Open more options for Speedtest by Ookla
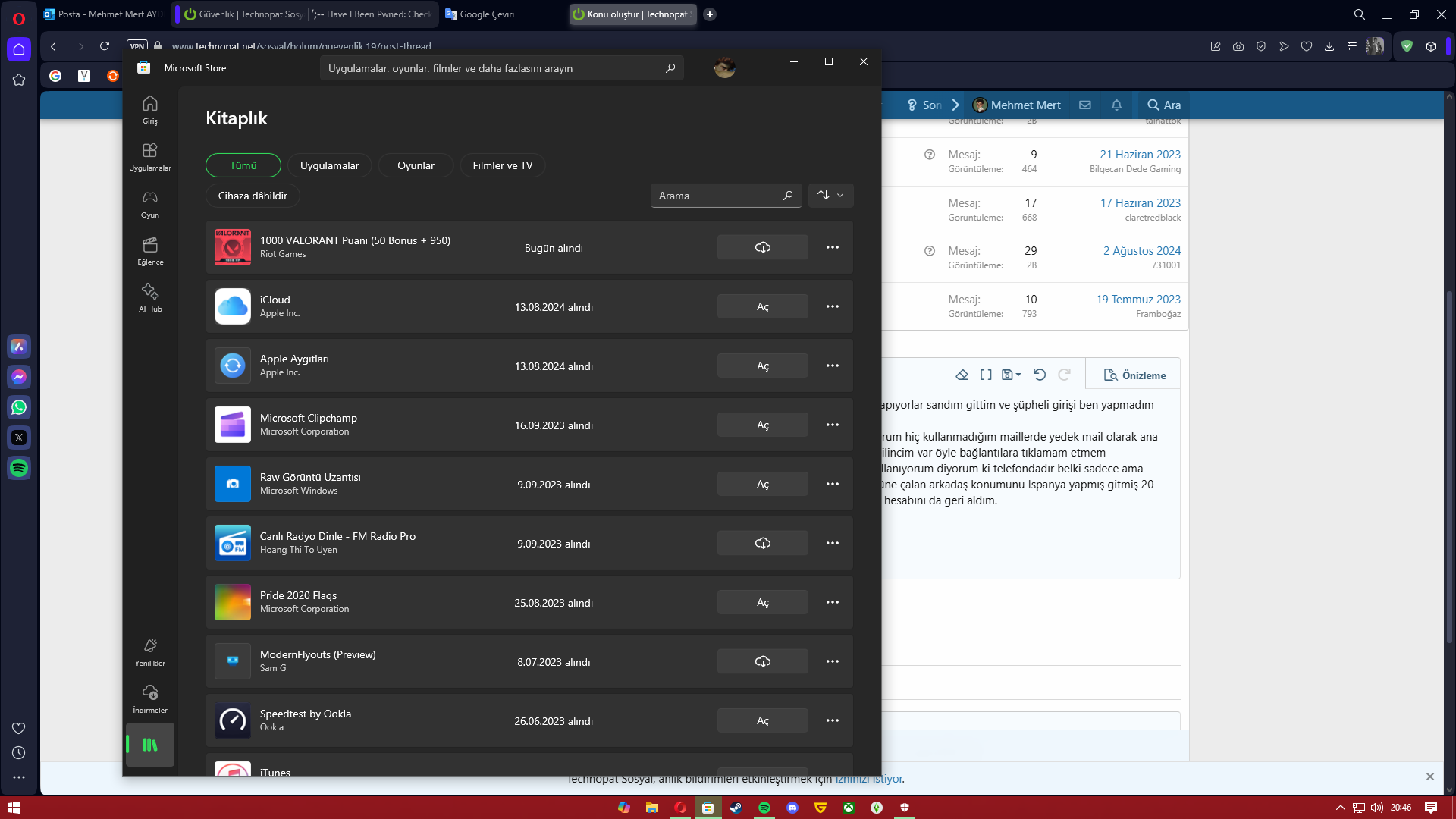The width and height of the screenshot is (1456, 819). click(x=833, y=720)
